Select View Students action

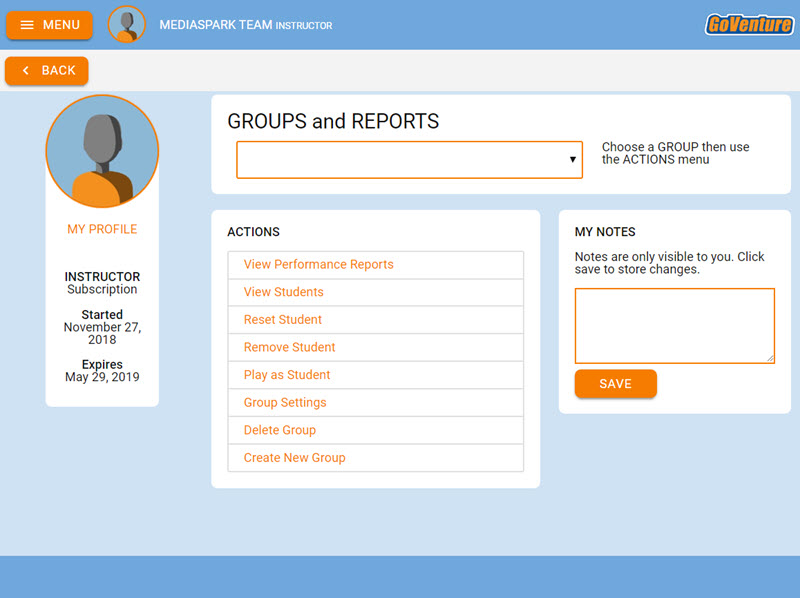pyautogui.click(x=376, y=292)
